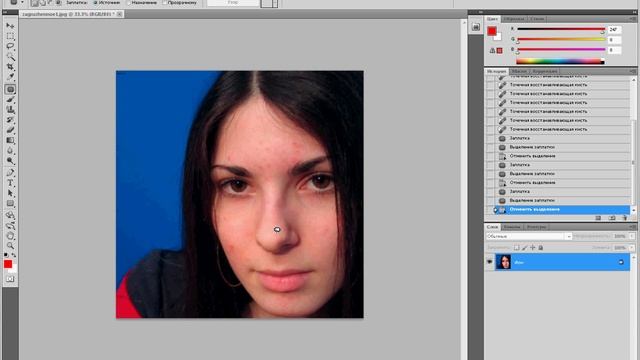Click the Узор pattern button

(x=233, y=2)
